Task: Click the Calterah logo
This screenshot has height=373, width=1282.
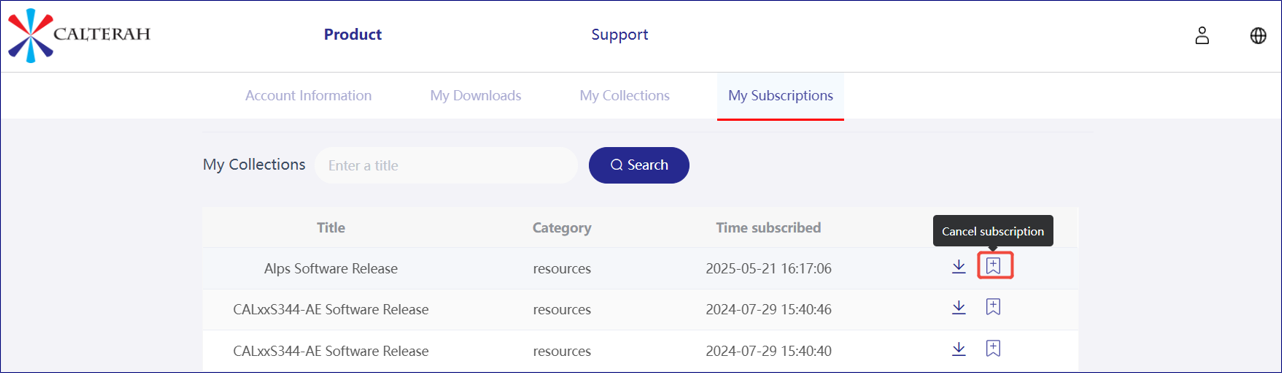Action: coord(79,35)
